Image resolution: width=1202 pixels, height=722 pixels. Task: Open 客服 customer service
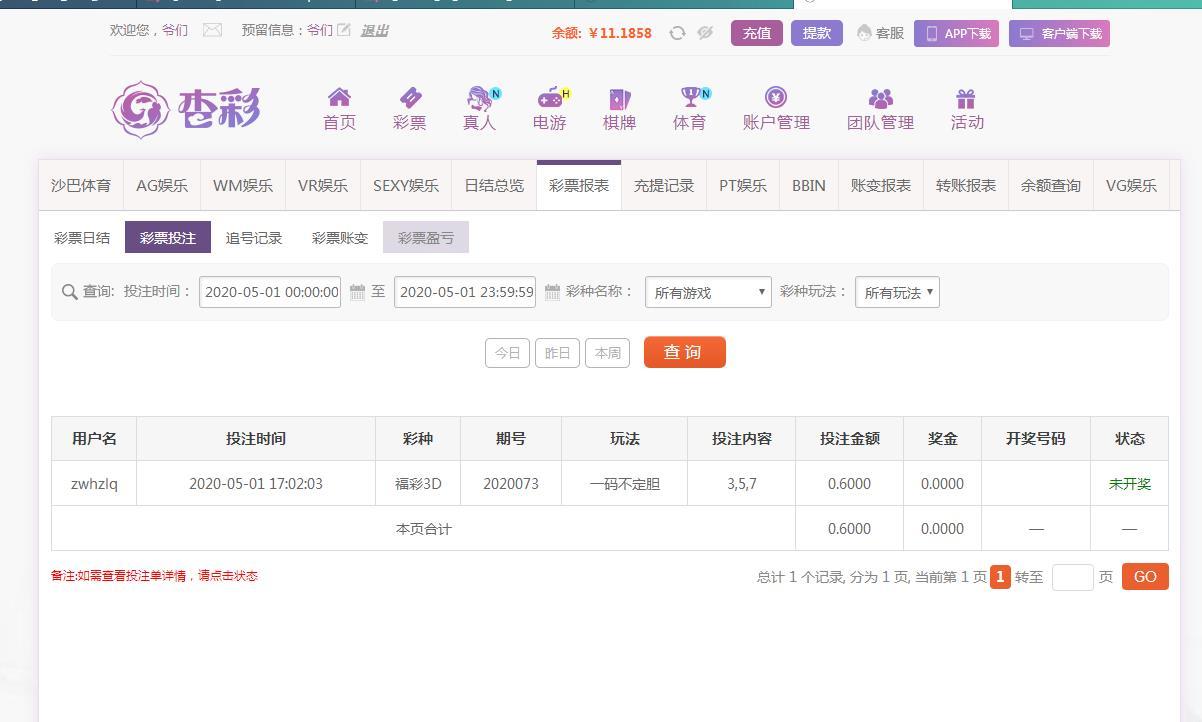880,33
